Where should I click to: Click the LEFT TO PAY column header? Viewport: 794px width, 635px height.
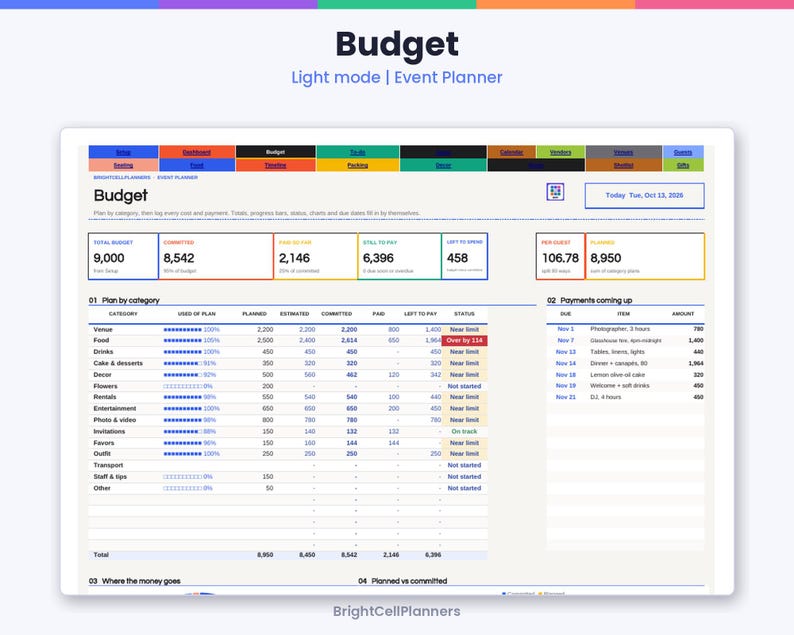(420, 314)
